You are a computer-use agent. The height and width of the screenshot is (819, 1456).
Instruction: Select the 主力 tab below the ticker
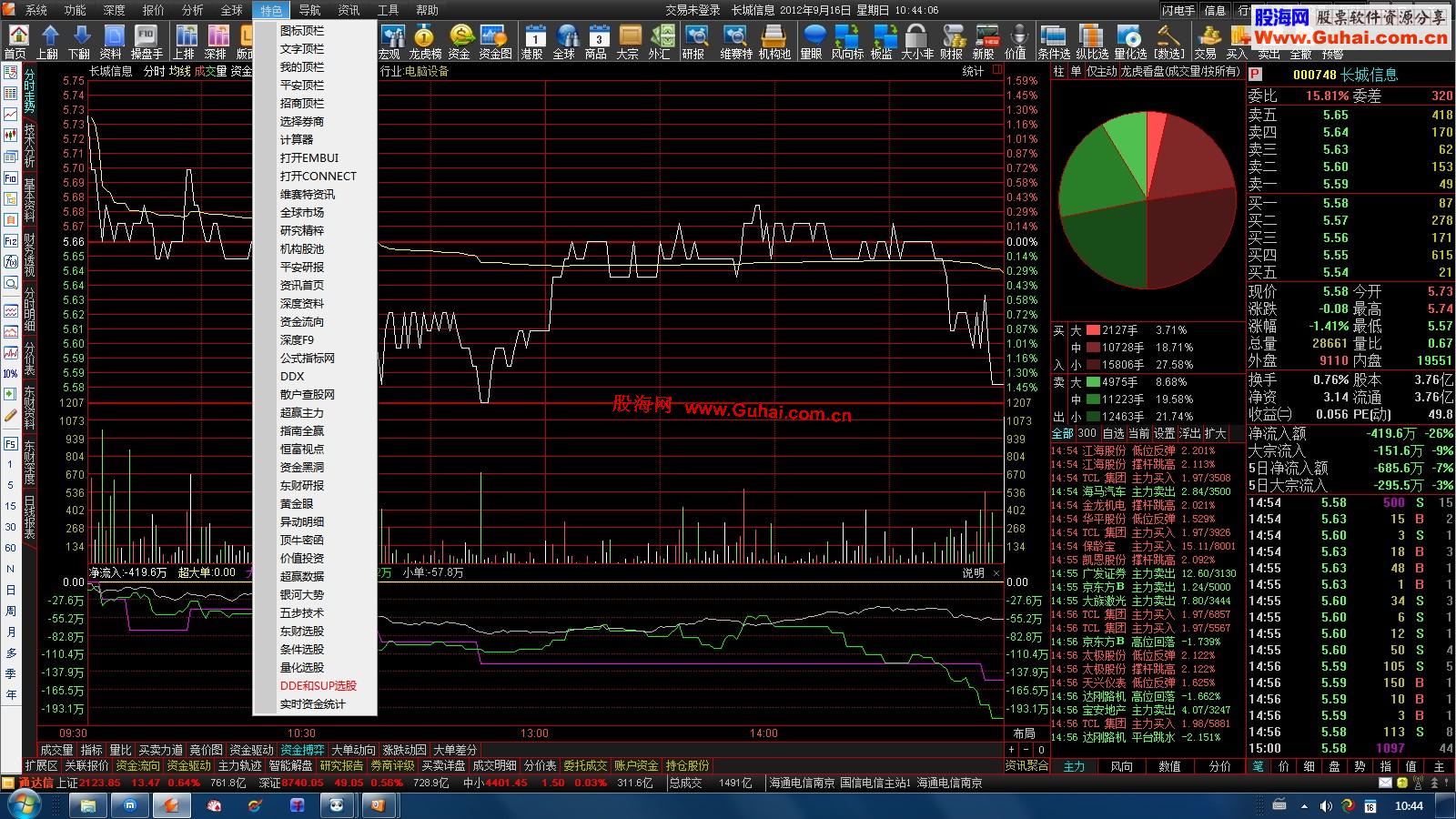click(1074, 766)
